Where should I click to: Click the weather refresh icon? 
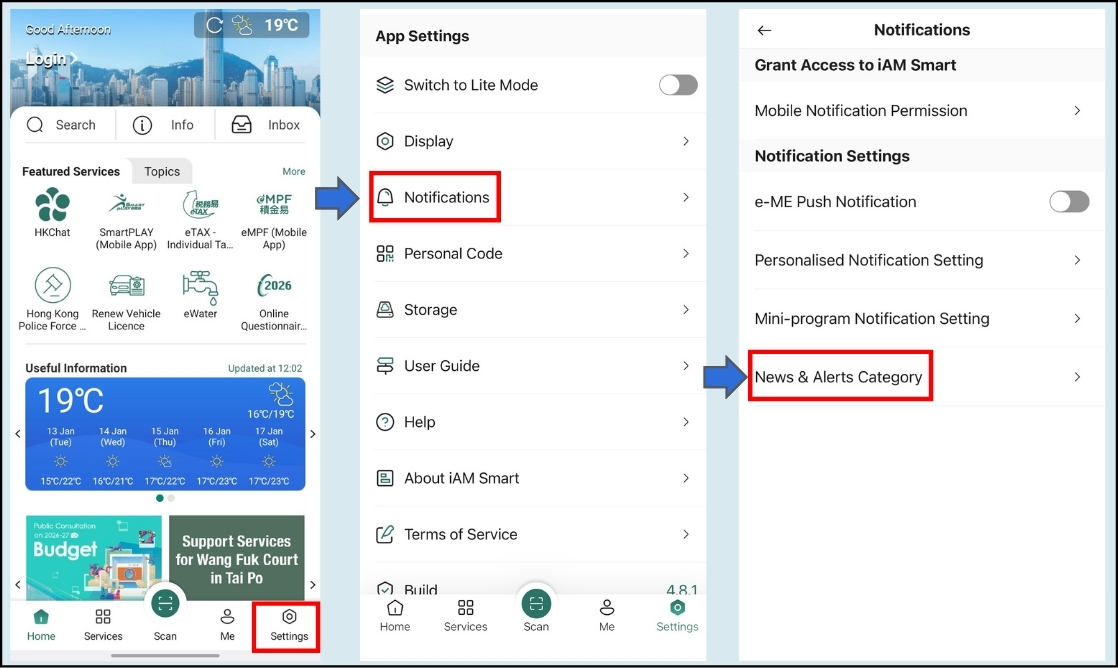(214, 25)
